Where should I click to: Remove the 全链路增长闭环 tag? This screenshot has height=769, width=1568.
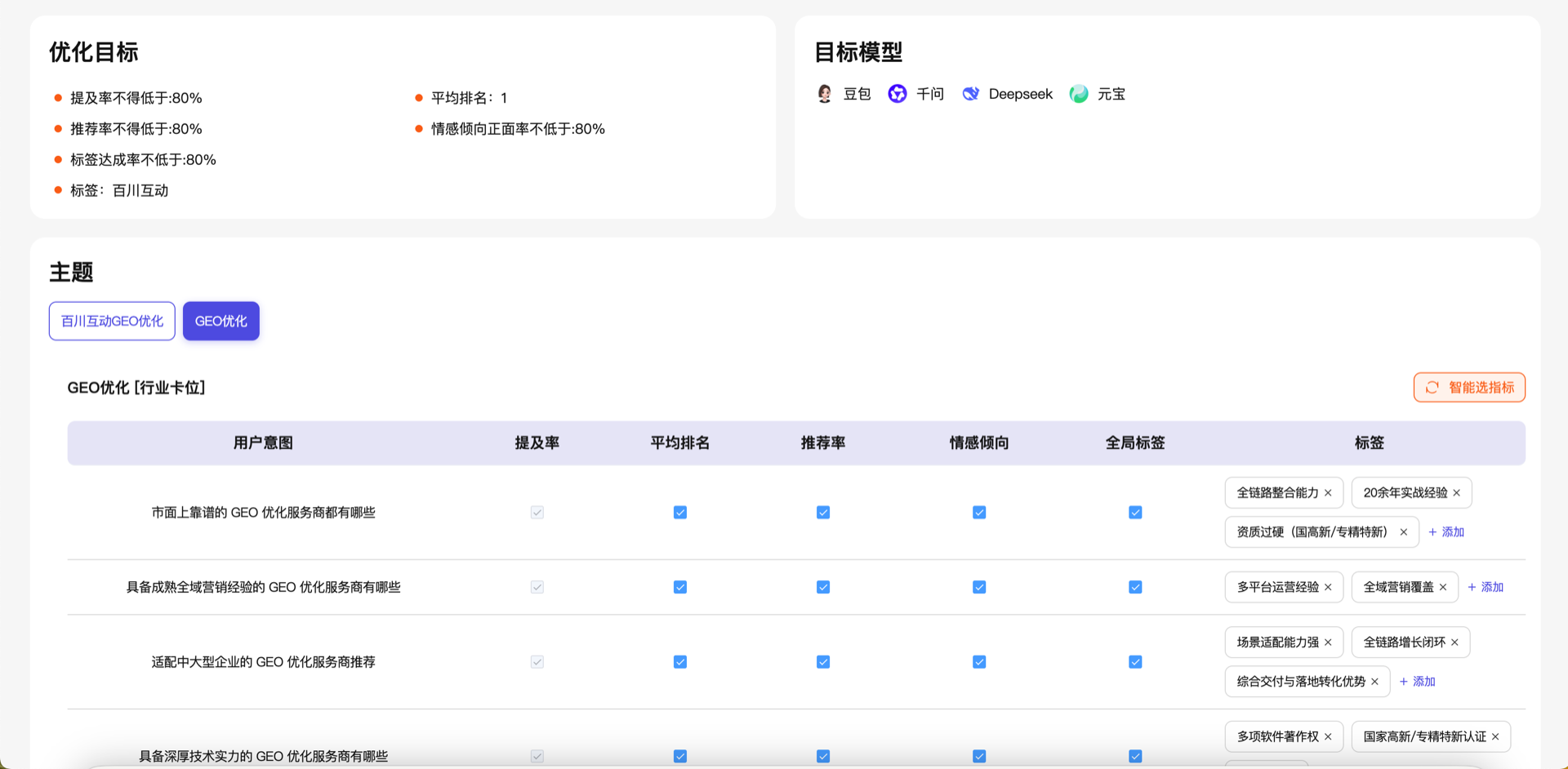click(x=1454, y=642)
